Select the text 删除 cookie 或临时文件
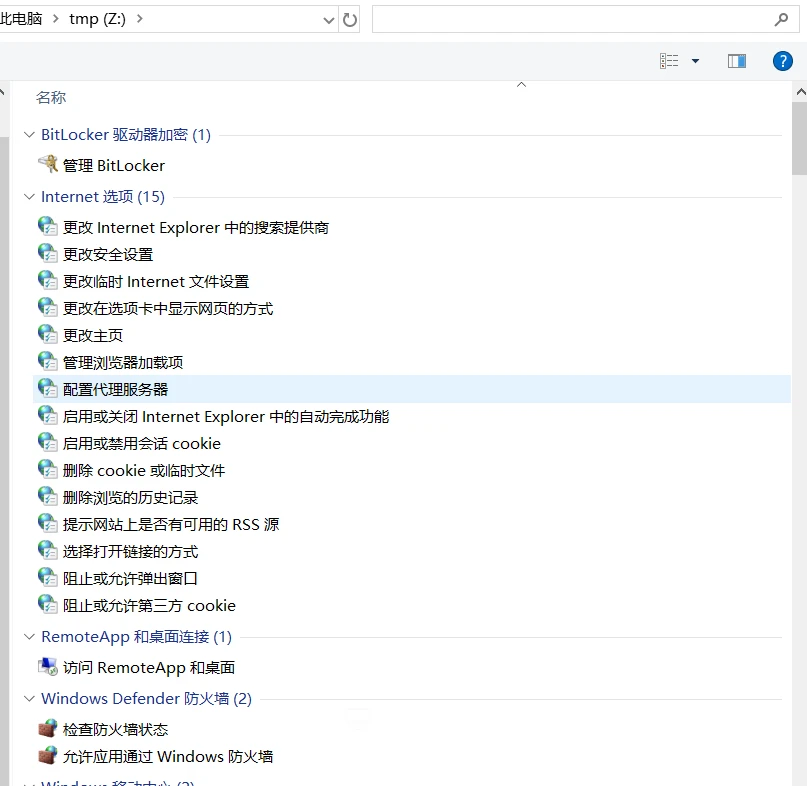This screenshot has height=786, width=807. point(144,470)
